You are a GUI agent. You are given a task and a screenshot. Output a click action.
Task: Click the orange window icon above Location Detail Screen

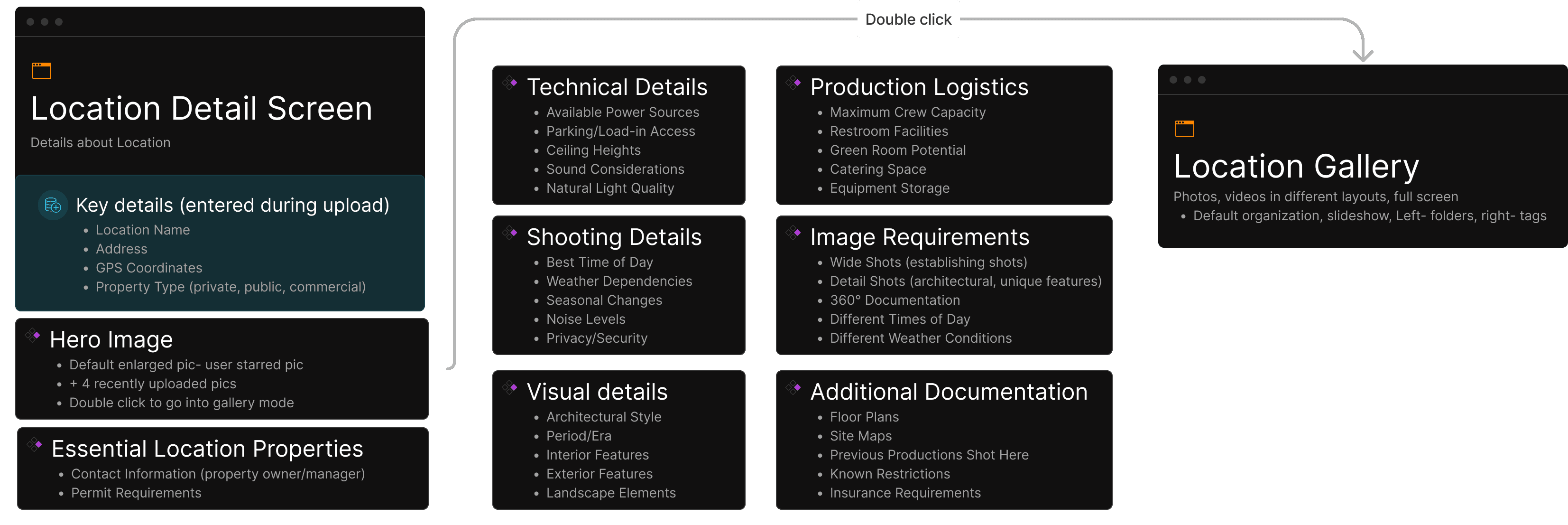pos(41,71)
